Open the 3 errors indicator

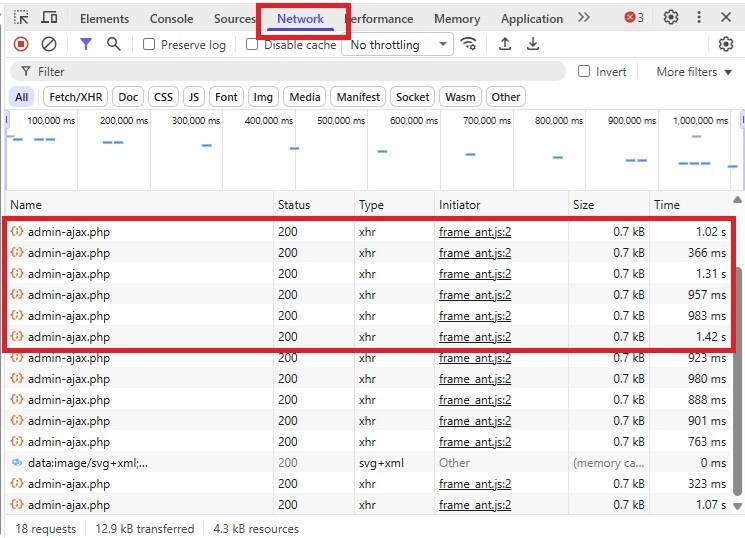click(634, 18)
